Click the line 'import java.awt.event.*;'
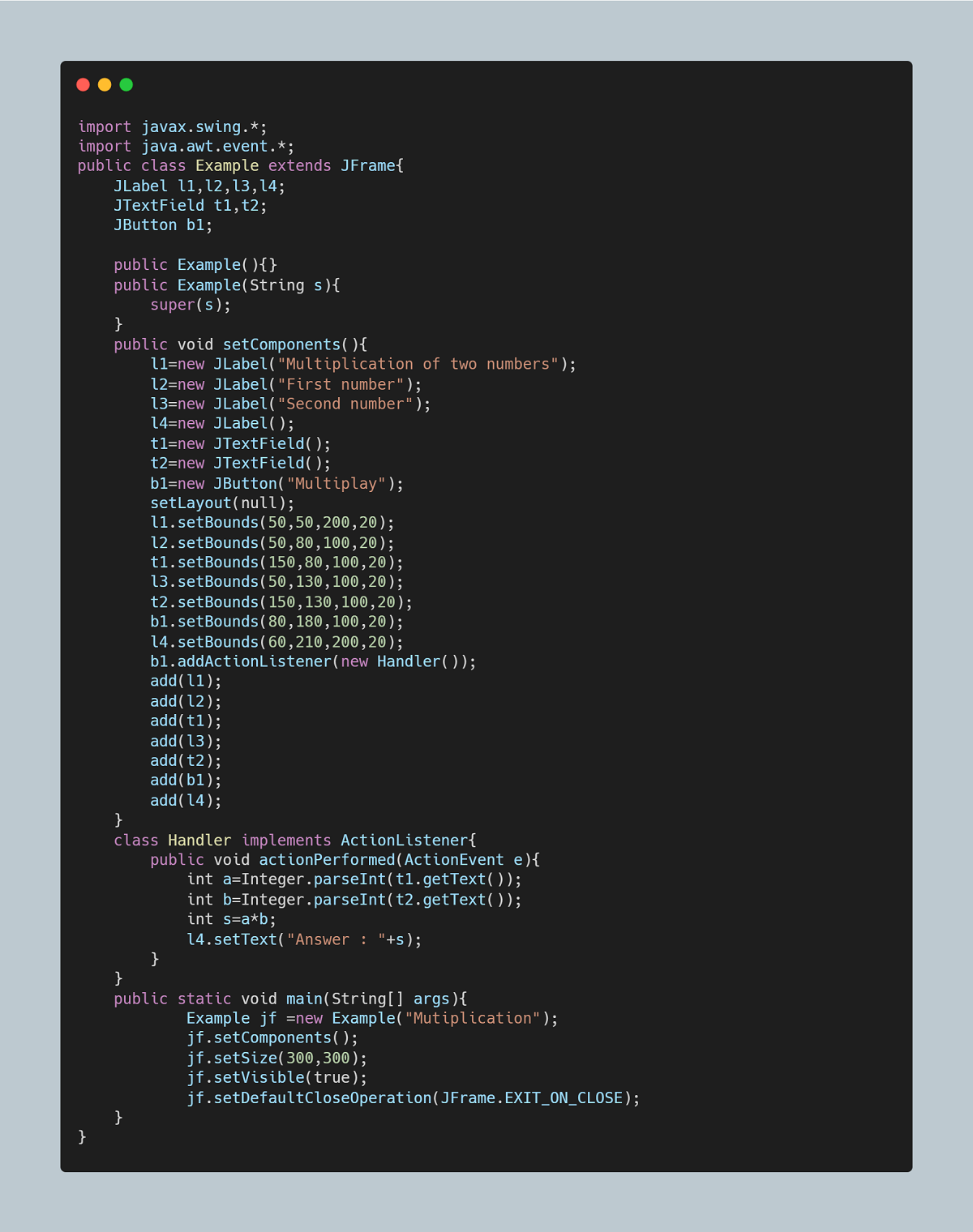The height and width of the screenshot is (1232, 973). click(186, 147)
